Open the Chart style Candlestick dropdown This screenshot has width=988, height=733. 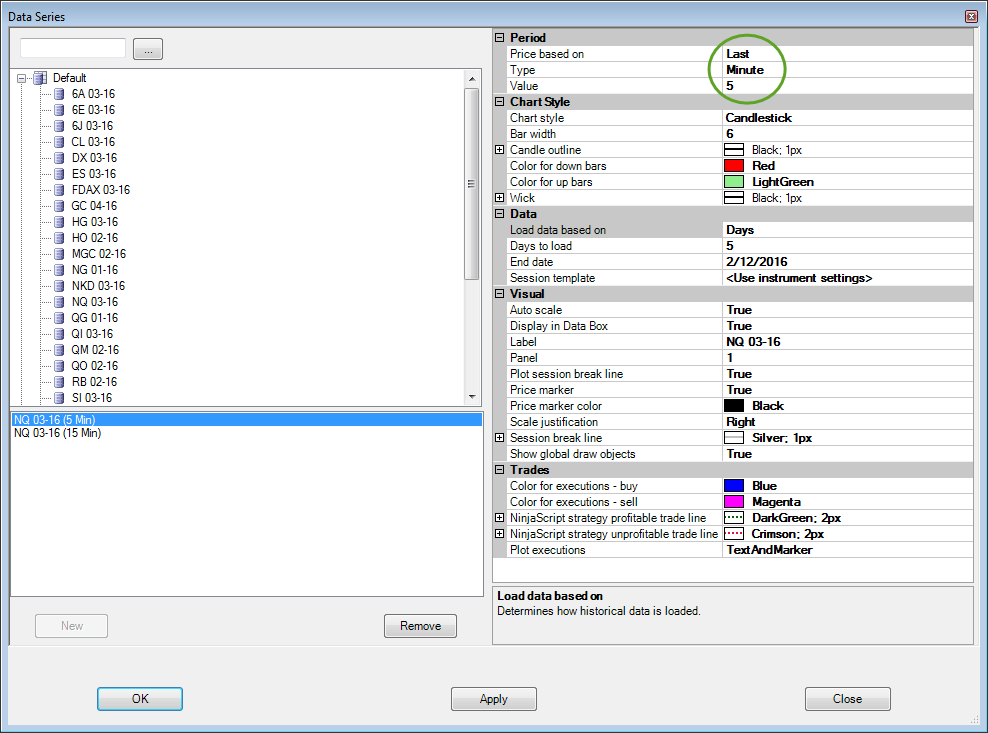coord(847,118)
